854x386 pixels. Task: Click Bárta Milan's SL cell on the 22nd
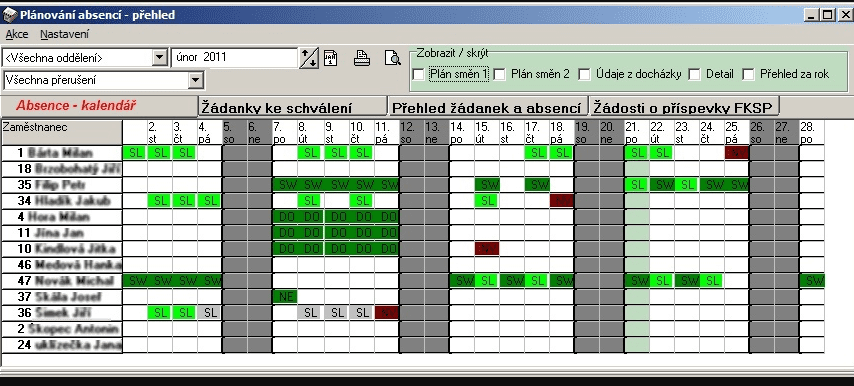[x=662, y=153]
